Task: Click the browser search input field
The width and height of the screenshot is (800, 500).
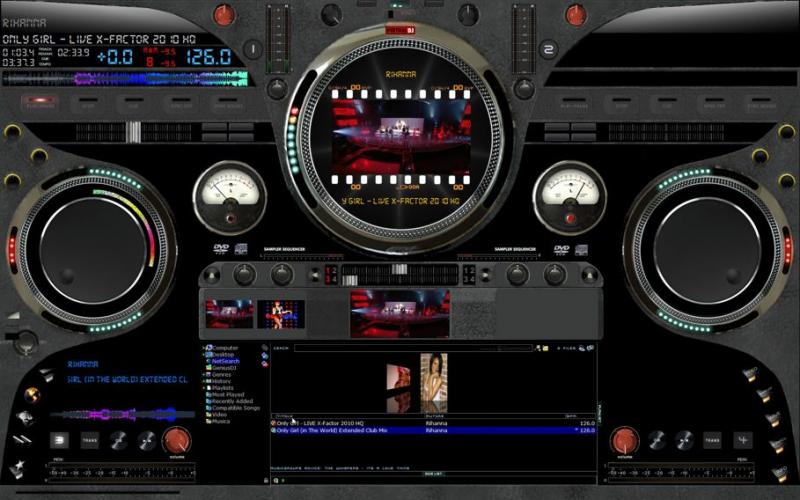Action: 413,348
